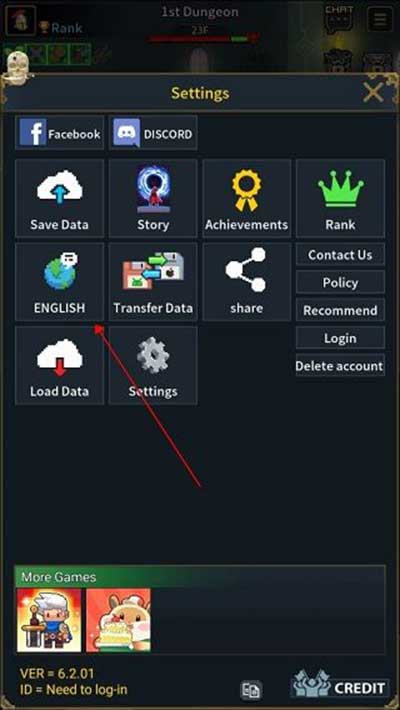400x710 pixels.
Task: Open the blacksmith game thumbnail
Action: coord(49,620)
